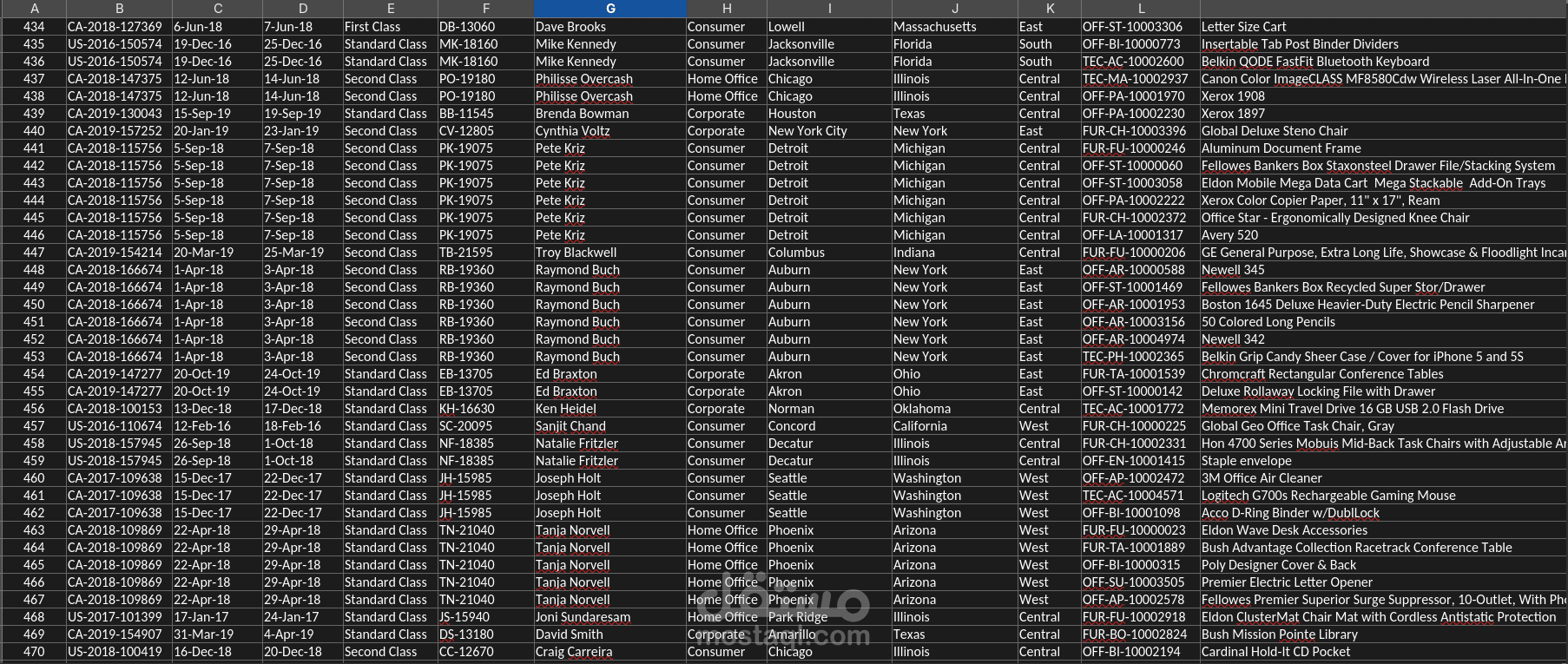1568x664 pixels.
Task: Select the Brenda Bowman cell
Action: [609, 114]
